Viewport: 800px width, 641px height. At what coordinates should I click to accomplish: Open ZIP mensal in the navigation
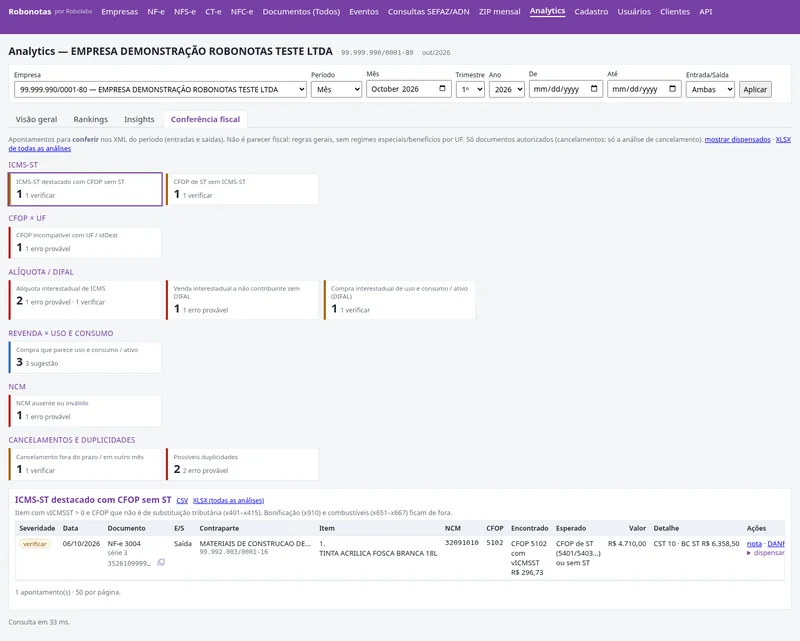click(499, 12)
